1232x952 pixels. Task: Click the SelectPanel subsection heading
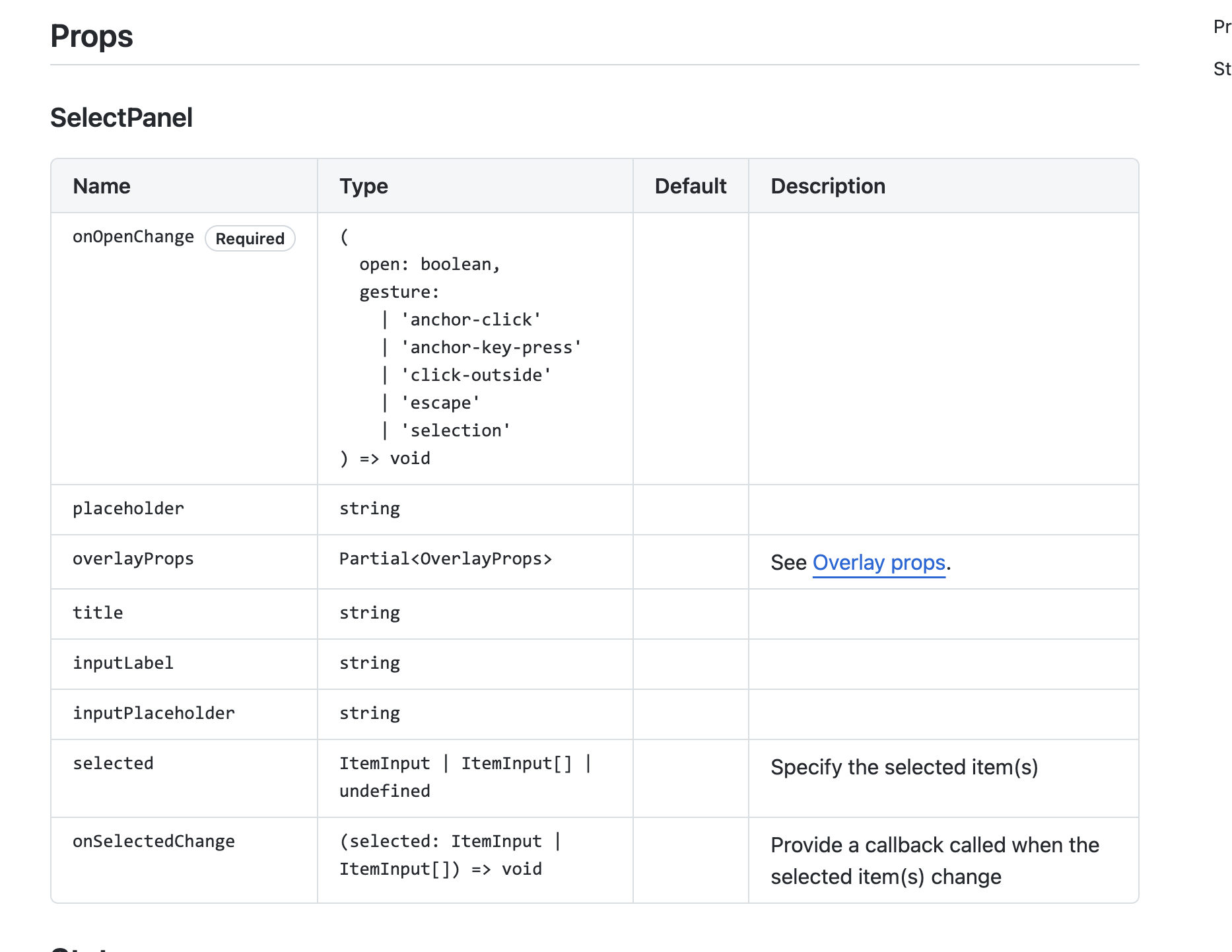click(121, 118)
